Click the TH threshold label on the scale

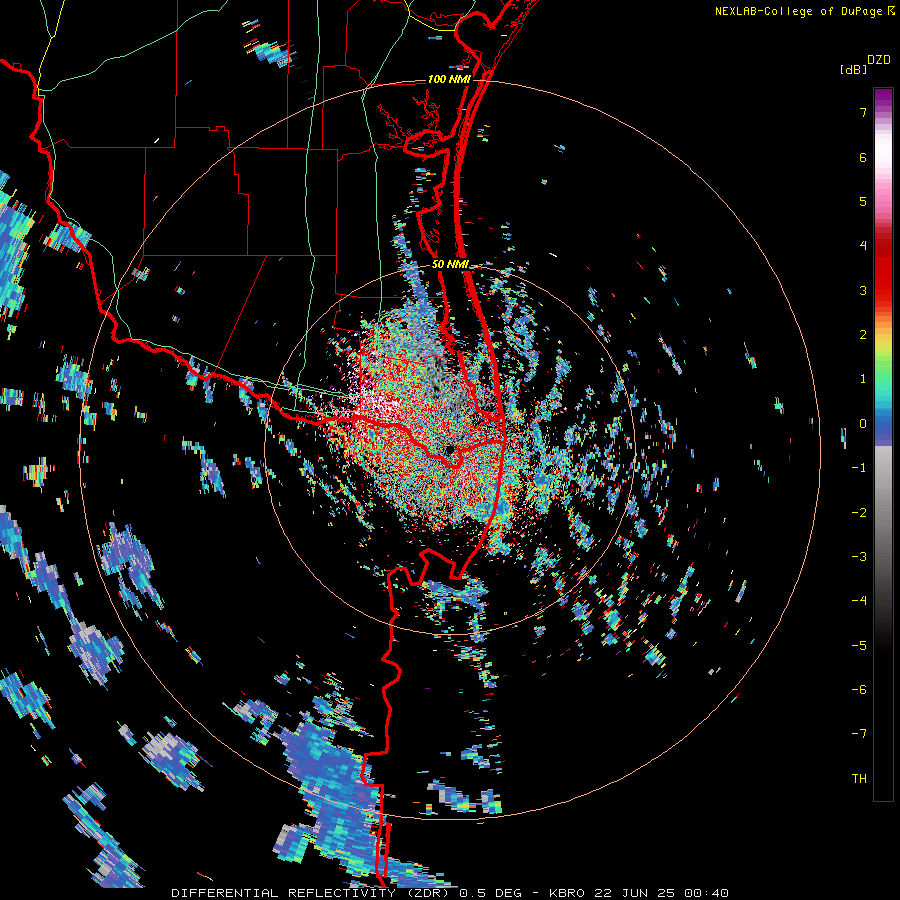(859, 779)
